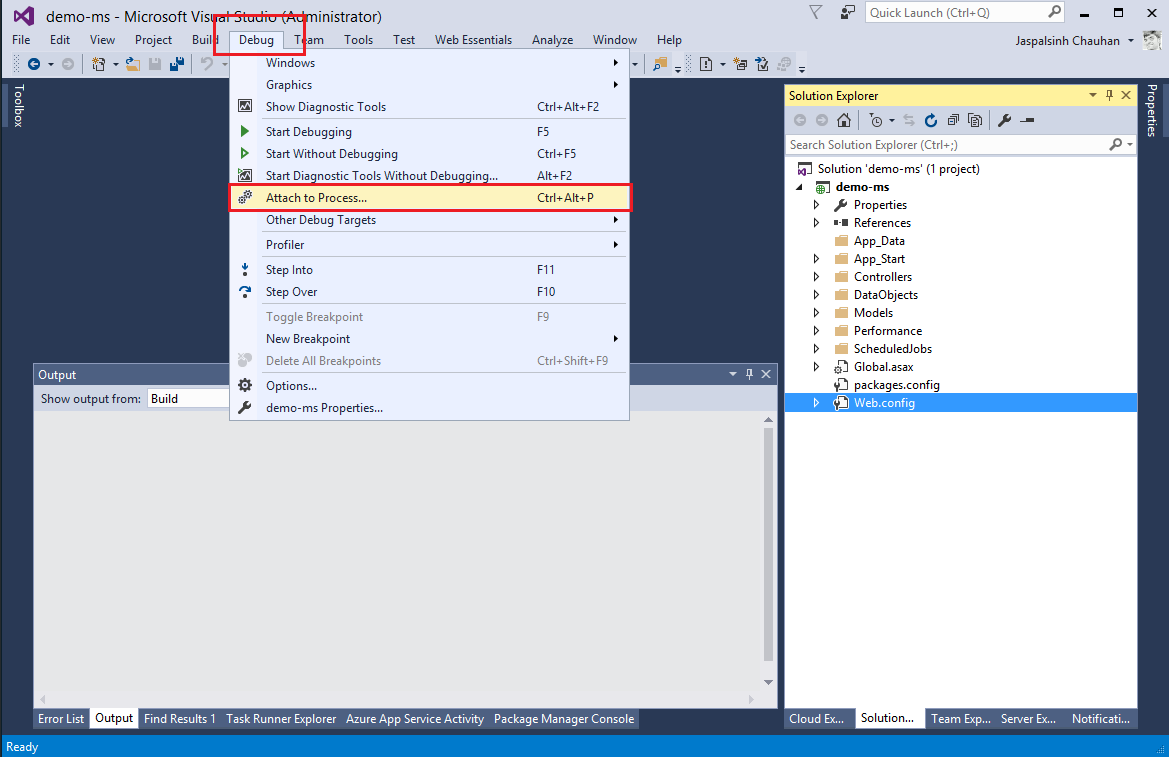Screen dimensions: 1169x759
Task: Open the Web Essentials menu
Action: pyautogui.click(x=473, y=40)
